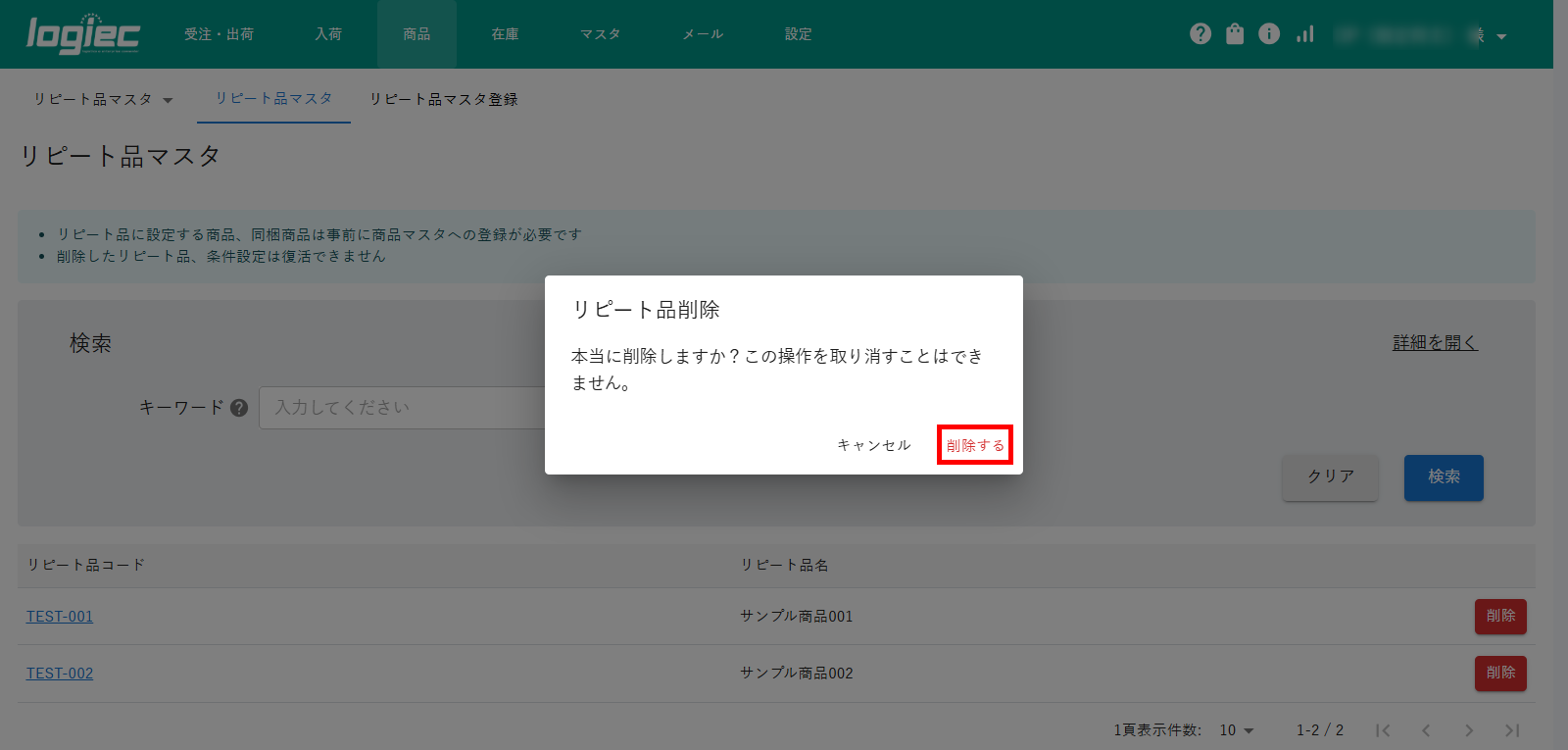This screenshot has width=1568, height=750.
Task: Click the keyword help tooltip icon
Action: click(239, 408)
